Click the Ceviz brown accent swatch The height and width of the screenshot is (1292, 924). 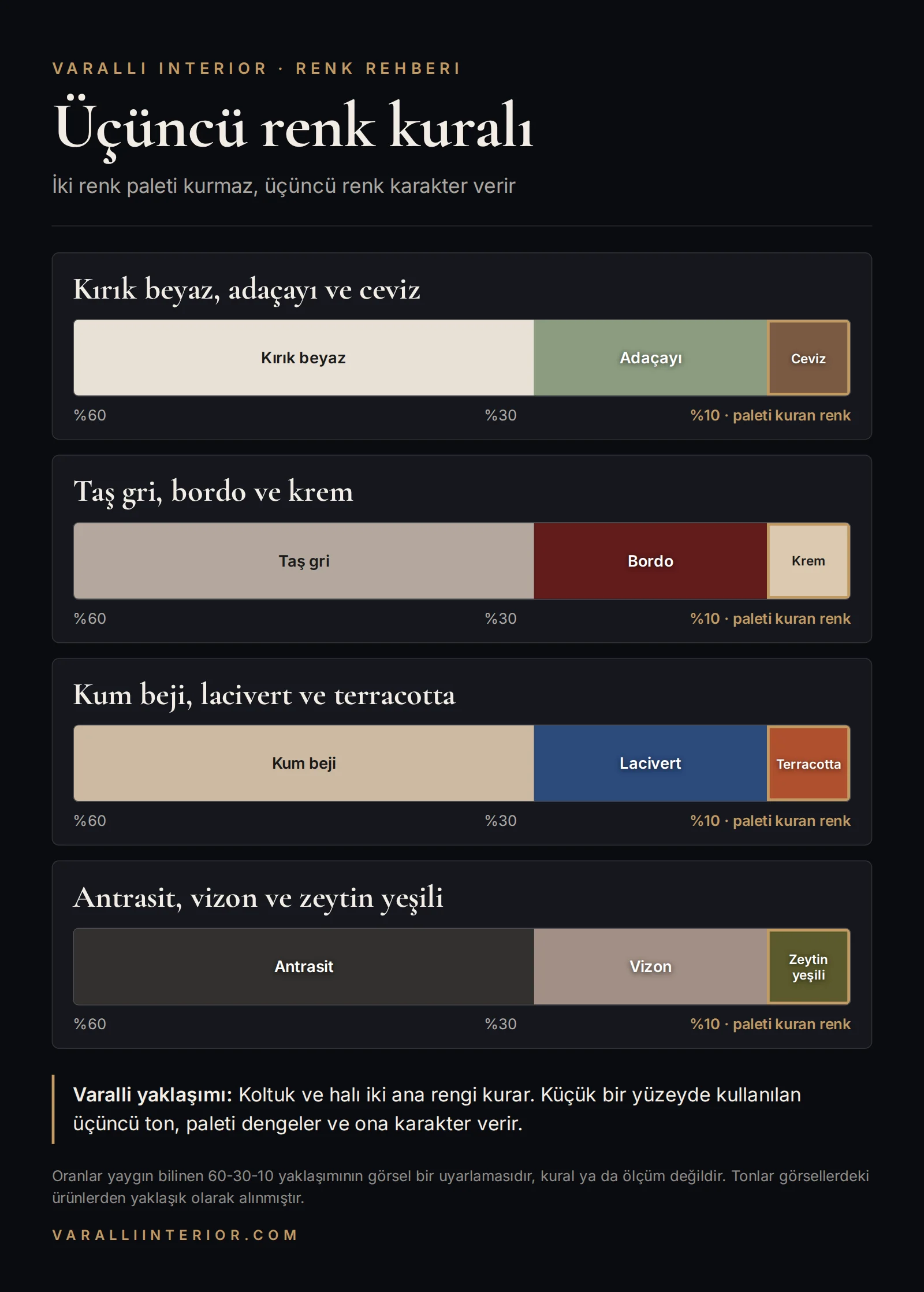pyautogui.click(x=808, y=358)
